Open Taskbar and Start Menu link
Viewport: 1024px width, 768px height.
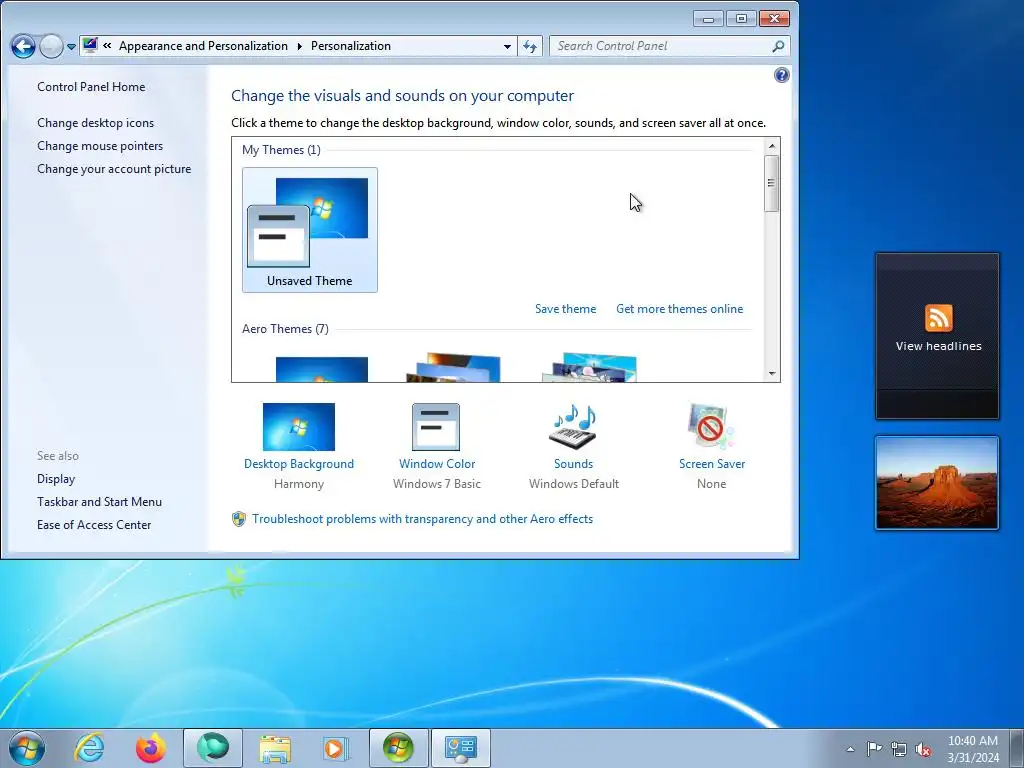pos(99,502)
